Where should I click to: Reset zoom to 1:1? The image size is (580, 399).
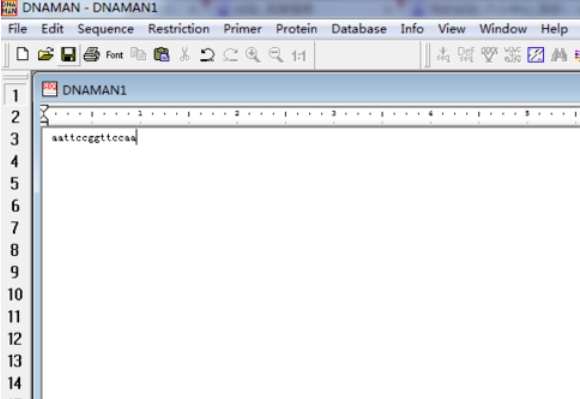tap(299, 56)
